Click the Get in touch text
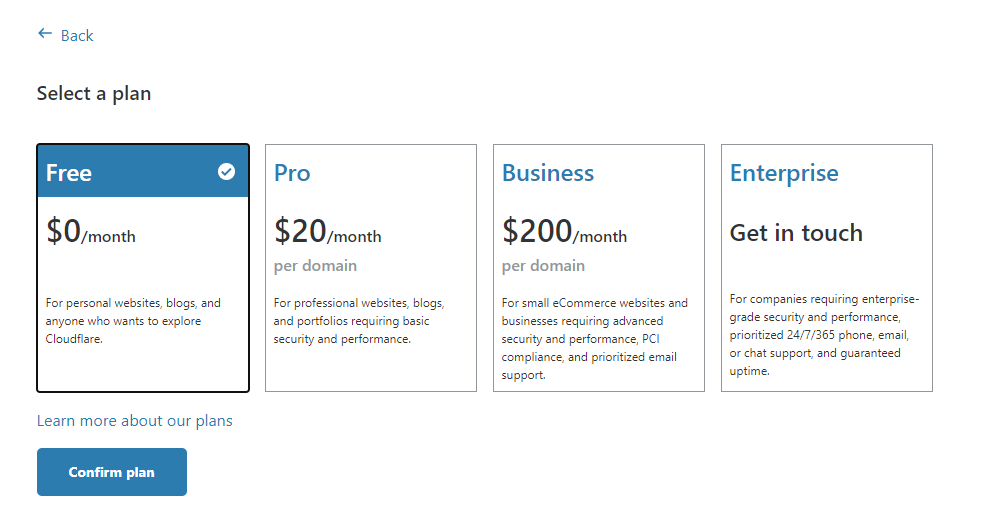998x512 pixels. (x=796, y=233)
